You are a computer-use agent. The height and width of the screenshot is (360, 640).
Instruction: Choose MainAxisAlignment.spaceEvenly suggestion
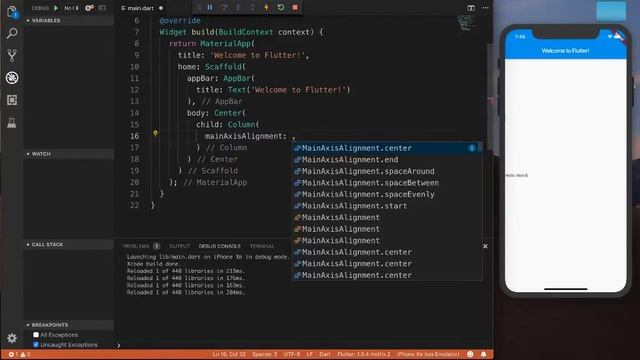(386, 194)
